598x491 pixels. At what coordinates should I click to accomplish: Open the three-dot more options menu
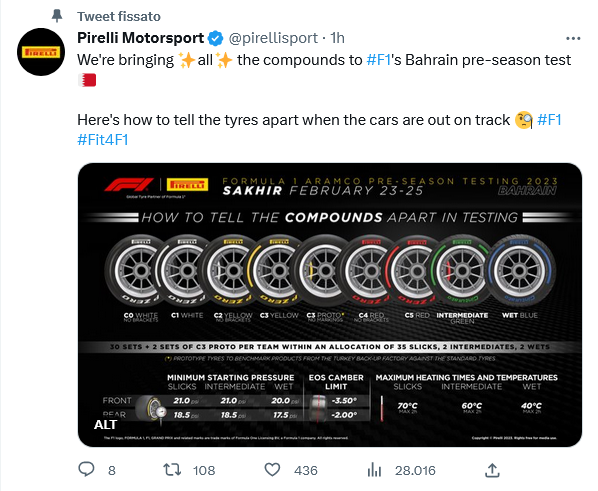point(573,38)
